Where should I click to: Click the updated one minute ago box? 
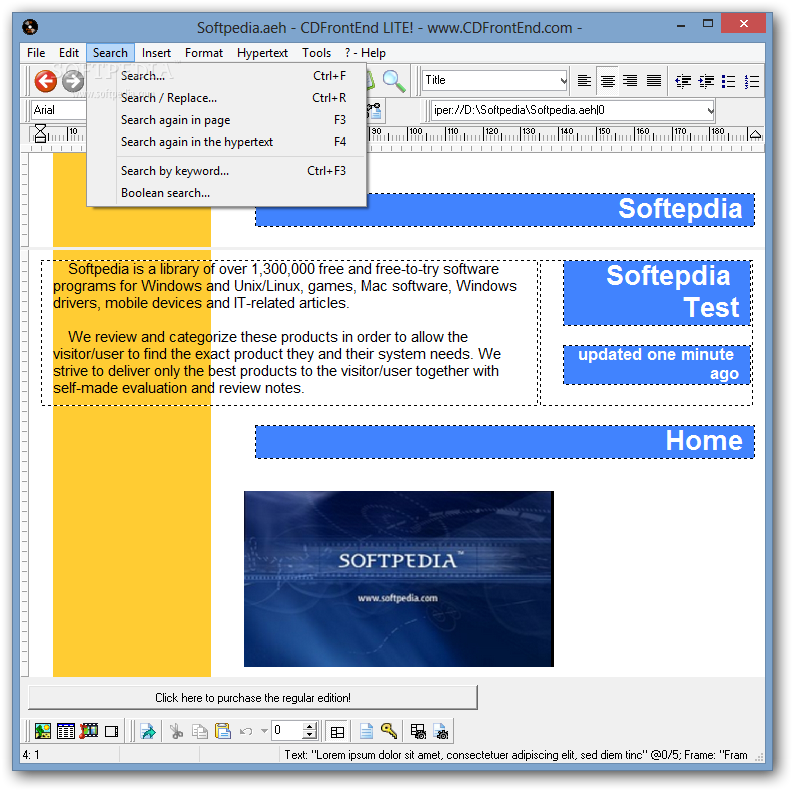tap(657, 365)
